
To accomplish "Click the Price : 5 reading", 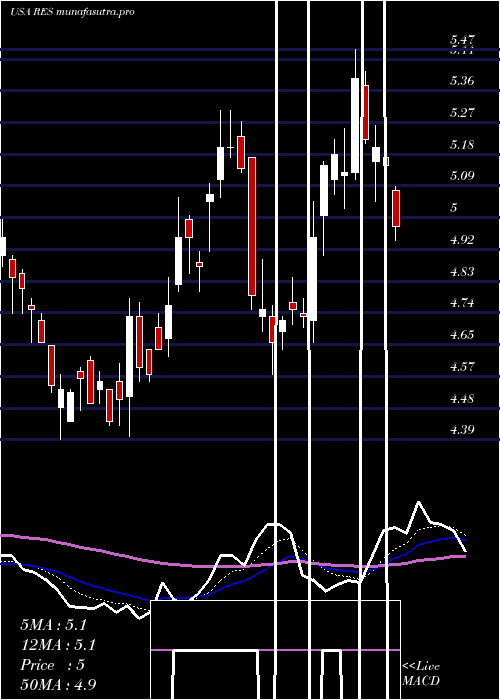I will [x=53, y=665].
